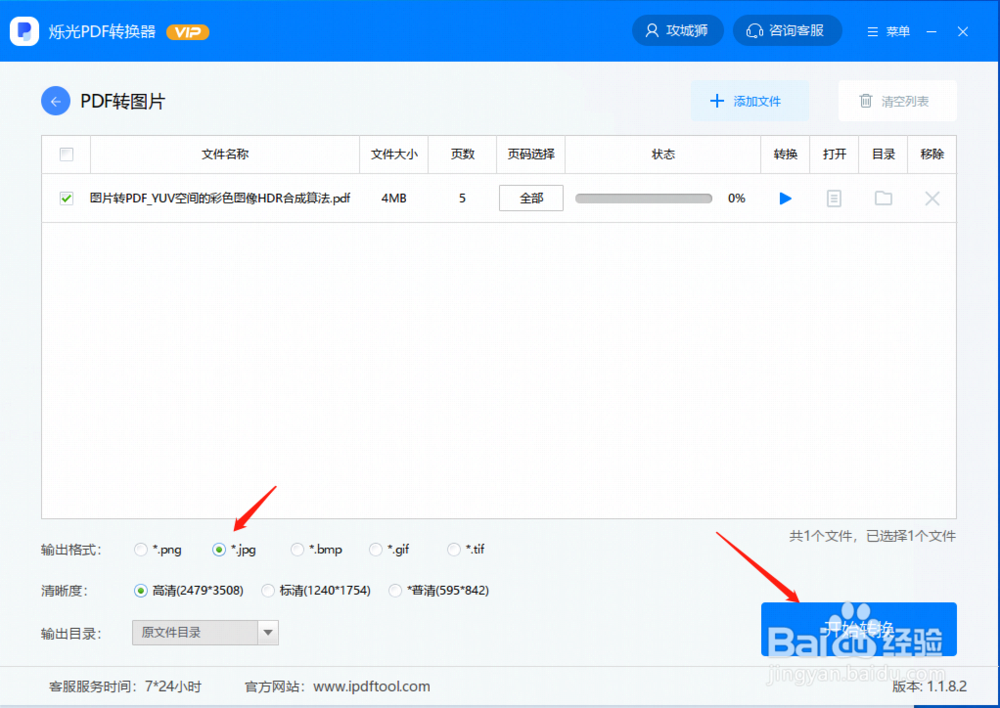This screenshot has height=708, width=1000.
Task: Select the *.png output format
Action: pyautogui.click(x=140, y=549)
